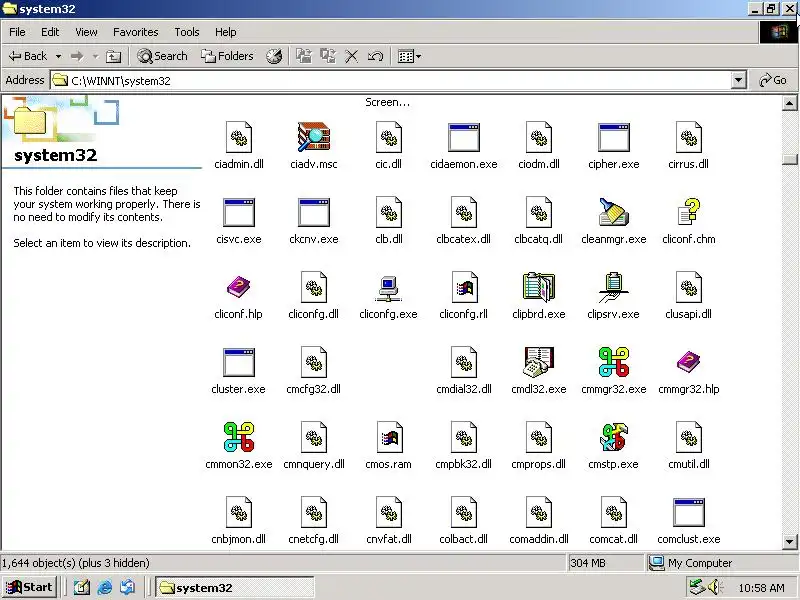Select the cluster.exe program icon
This screenshot has width=800, height=600.
pyautogui.click(x=239, y=362)
